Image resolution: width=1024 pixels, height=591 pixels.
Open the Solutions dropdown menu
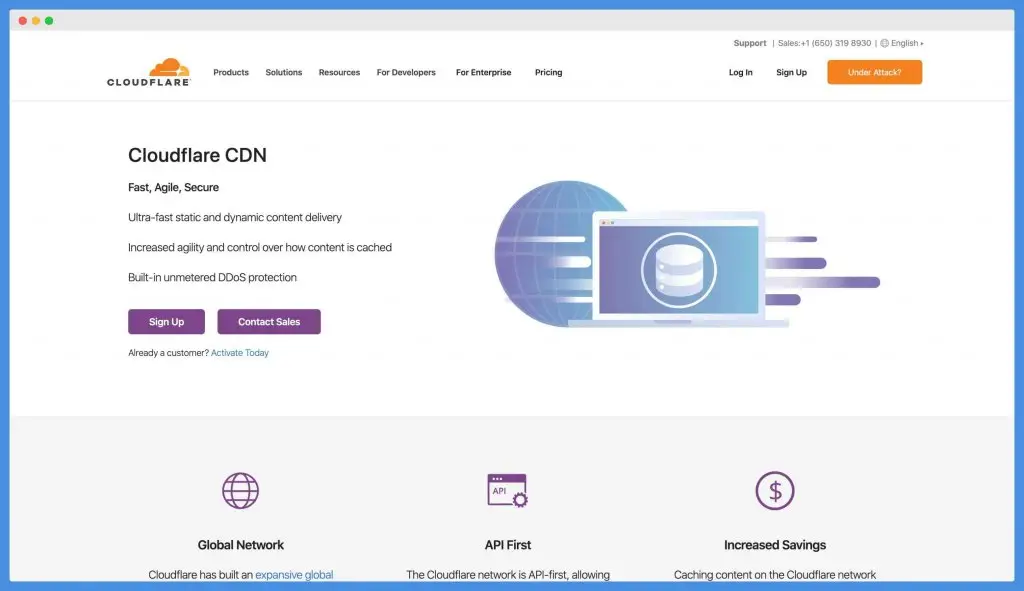283,72
